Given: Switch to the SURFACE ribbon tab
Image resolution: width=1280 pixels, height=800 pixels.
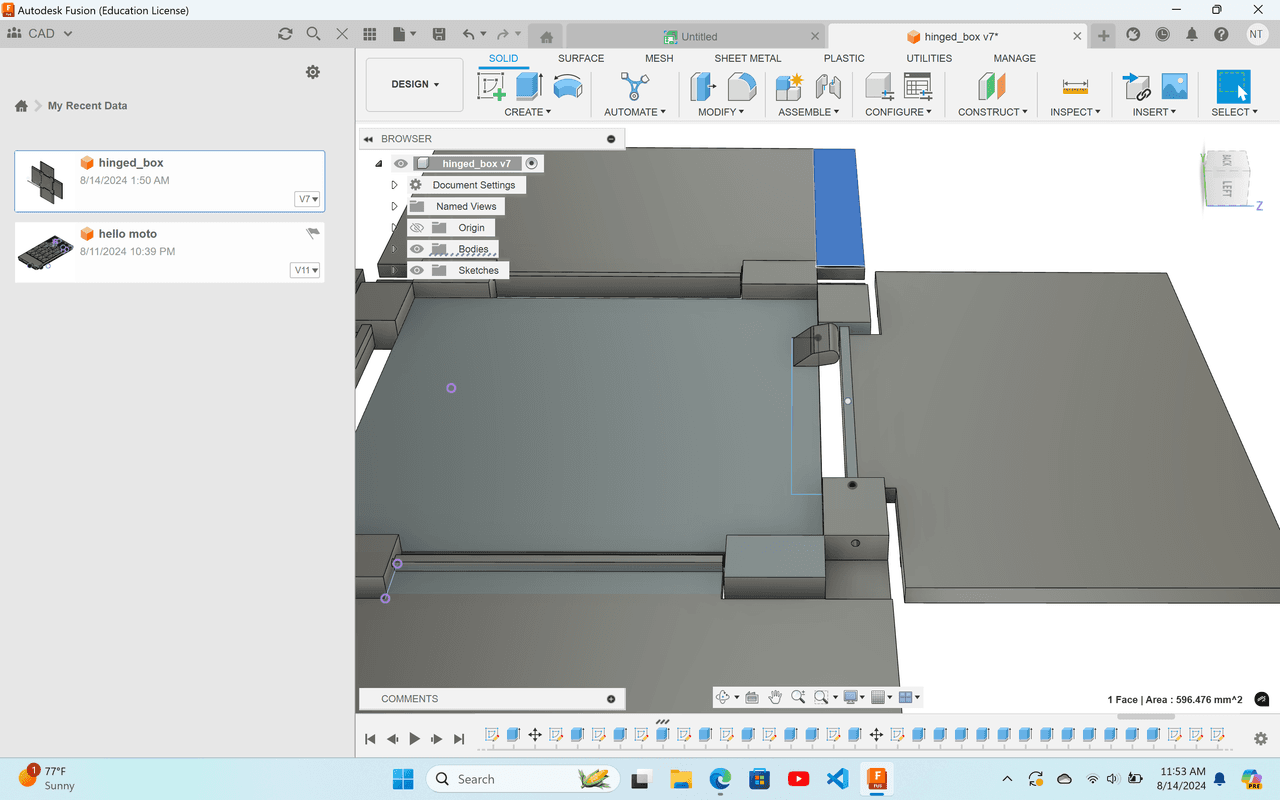Looking at the screenshot, I should (581, 58).
